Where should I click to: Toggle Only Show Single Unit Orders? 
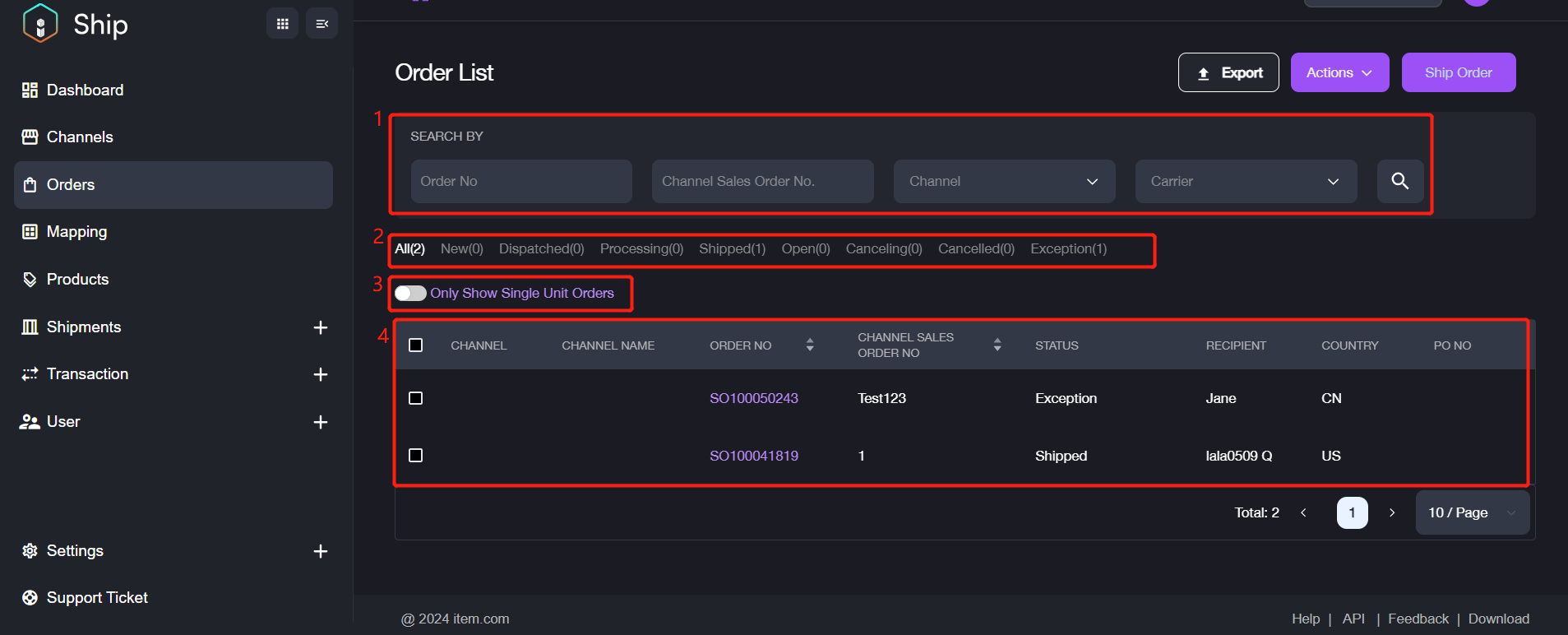pos(410,294)
